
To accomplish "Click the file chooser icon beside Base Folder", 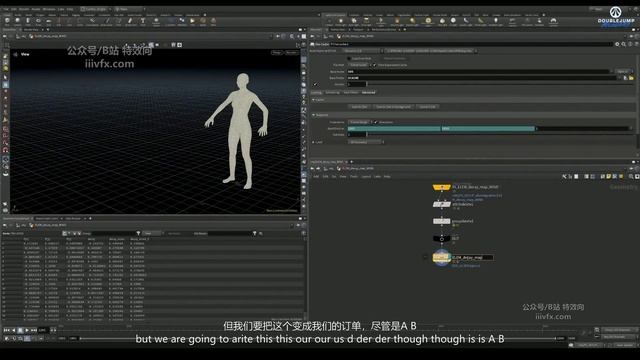I will coord(625,78).
